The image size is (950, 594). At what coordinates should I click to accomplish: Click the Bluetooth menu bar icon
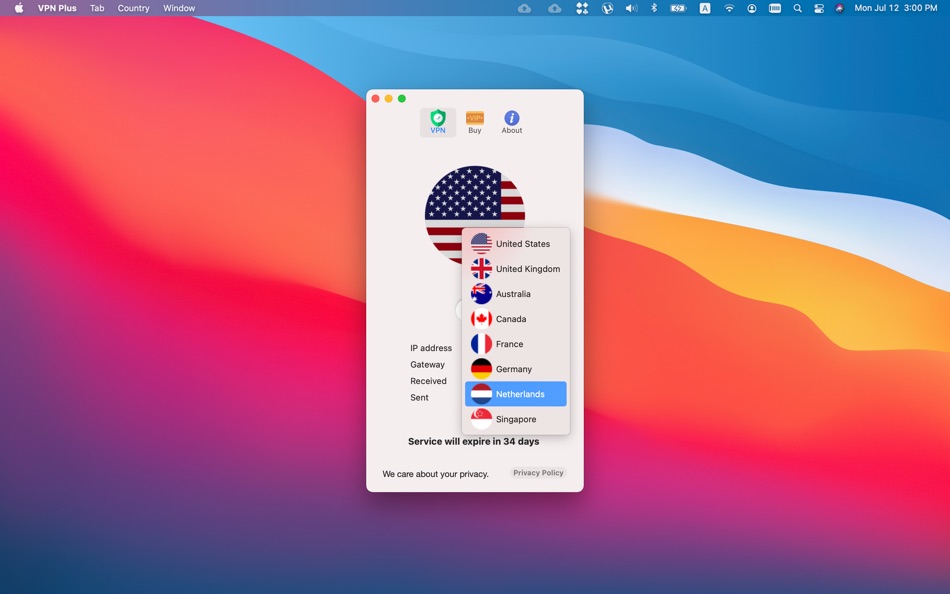point(654,8)
